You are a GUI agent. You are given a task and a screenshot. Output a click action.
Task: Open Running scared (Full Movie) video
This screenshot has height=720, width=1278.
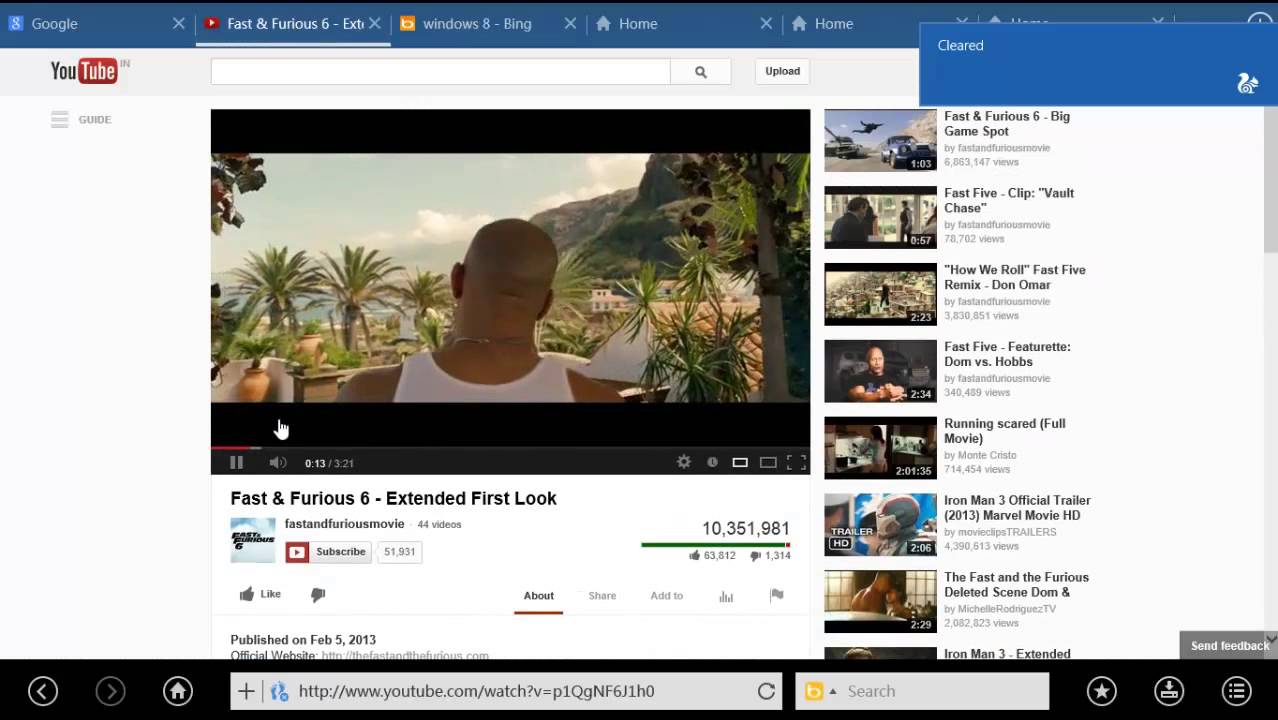click(x=1004, y=431)
